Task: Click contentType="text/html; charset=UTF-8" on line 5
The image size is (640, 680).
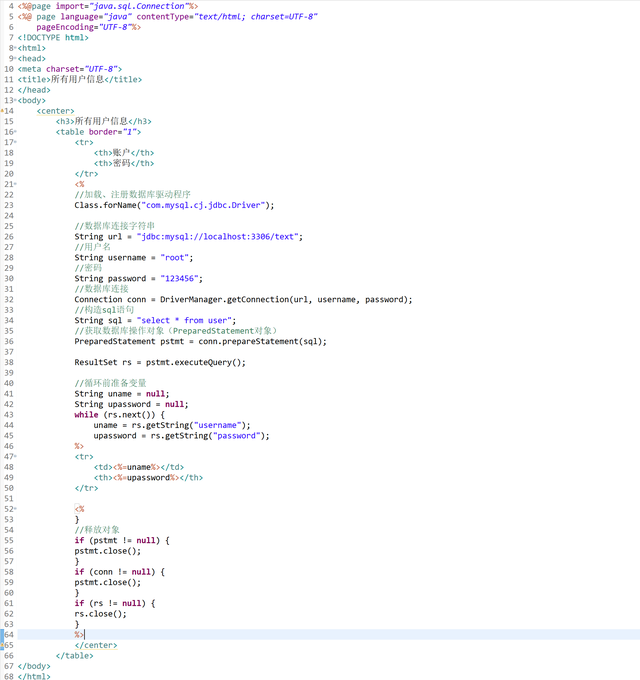Action: [227, 17]
